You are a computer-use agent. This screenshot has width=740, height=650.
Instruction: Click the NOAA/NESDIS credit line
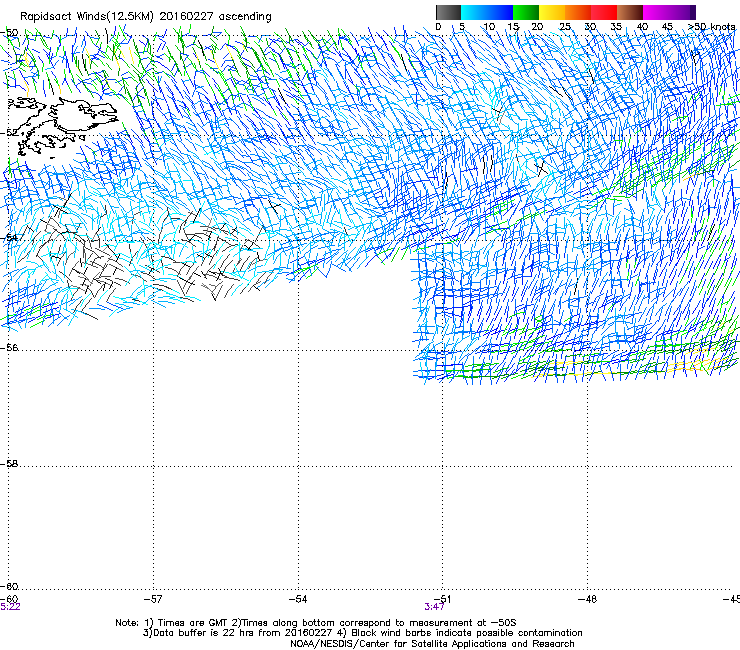point(432,644)
